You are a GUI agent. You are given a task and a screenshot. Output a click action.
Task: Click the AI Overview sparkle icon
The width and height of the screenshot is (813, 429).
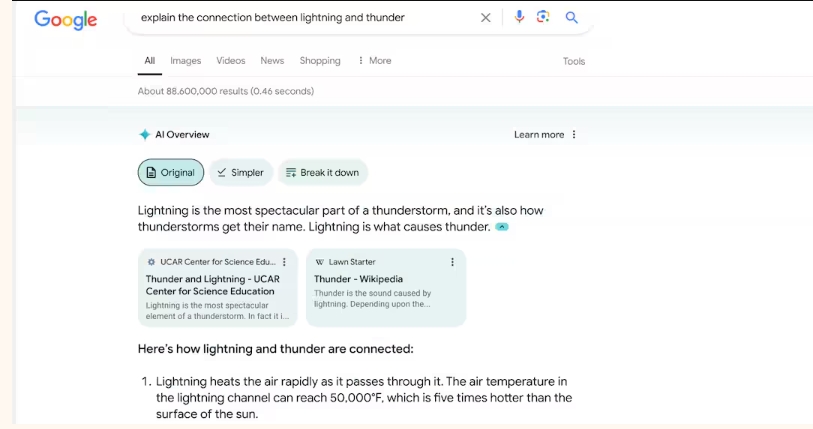[x=144, y=135]
